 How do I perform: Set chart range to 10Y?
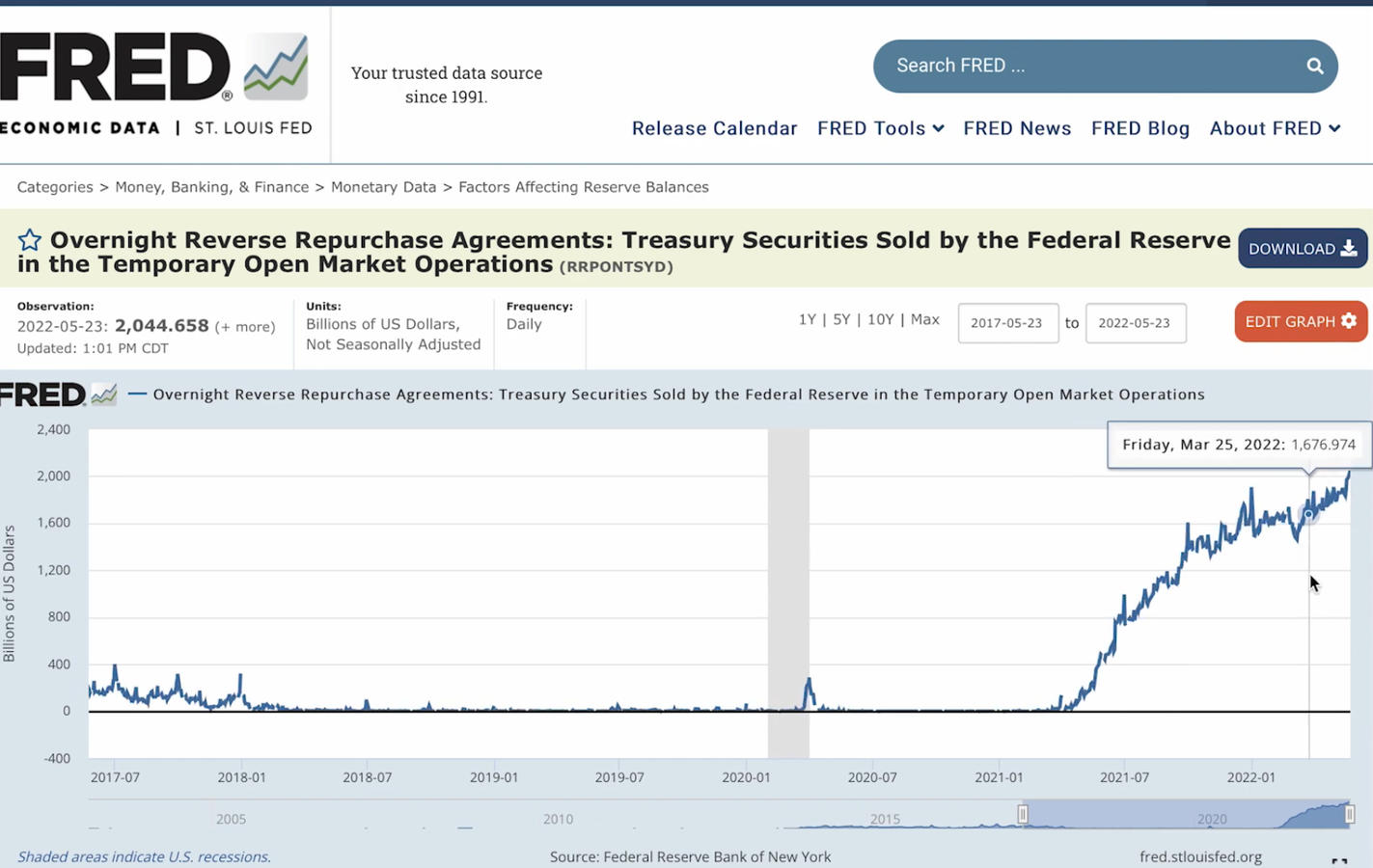pyautogui.click(x=880, y=319)
